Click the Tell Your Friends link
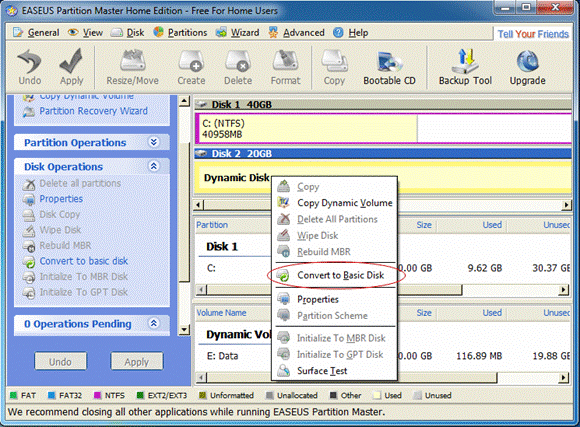The width and height of the screenshot is (580, 427). coord(533,34)
